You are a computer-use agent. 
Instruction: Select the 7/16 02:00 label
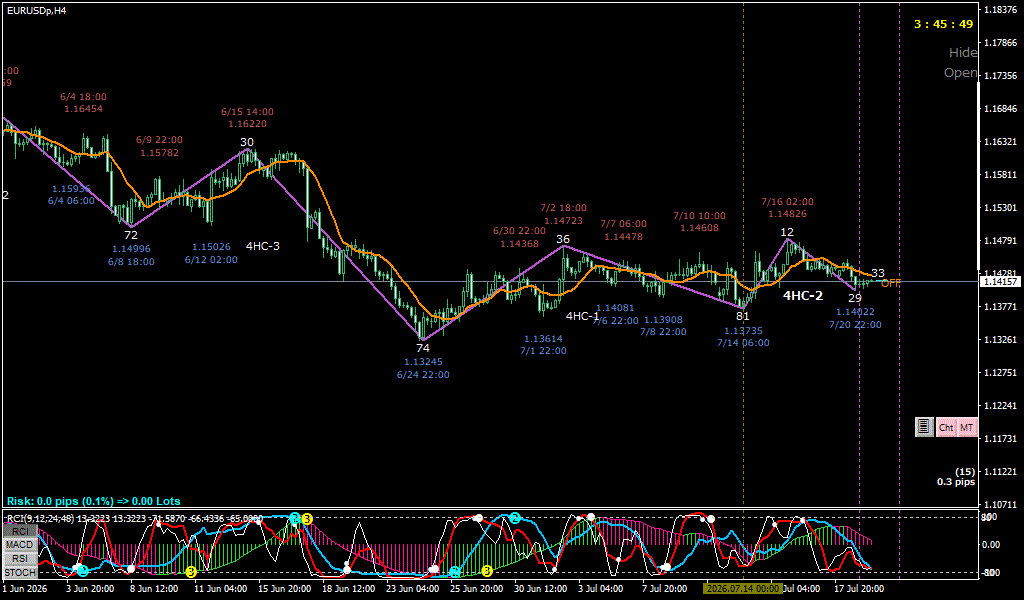click(x=788, y=202)
